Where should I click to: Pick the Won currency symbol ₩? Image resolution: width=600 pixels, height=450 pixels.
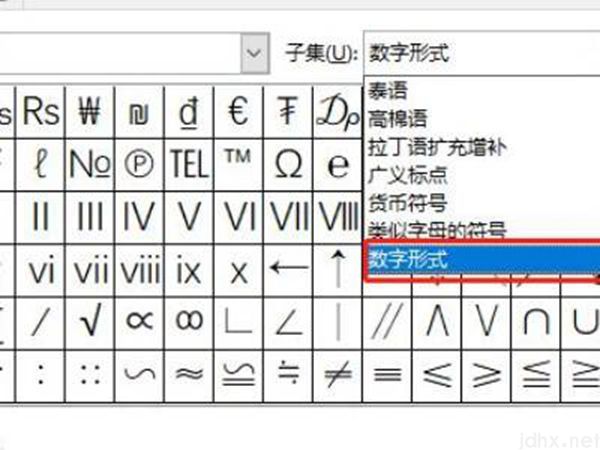(90, 112)
